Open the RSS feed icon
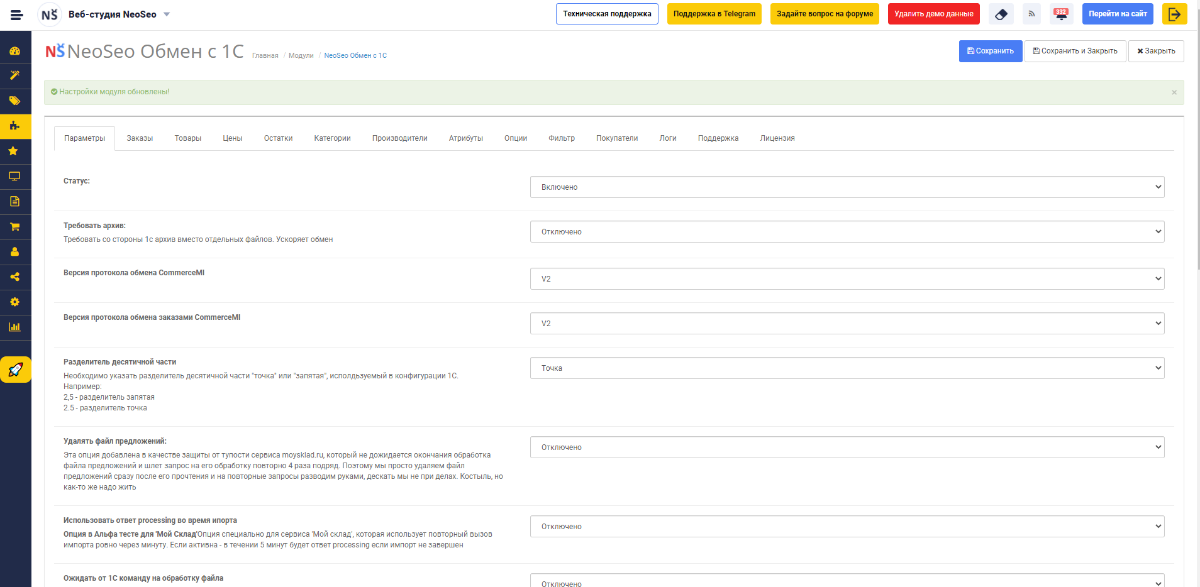 pyautogui.click(x=1031, y=14)
